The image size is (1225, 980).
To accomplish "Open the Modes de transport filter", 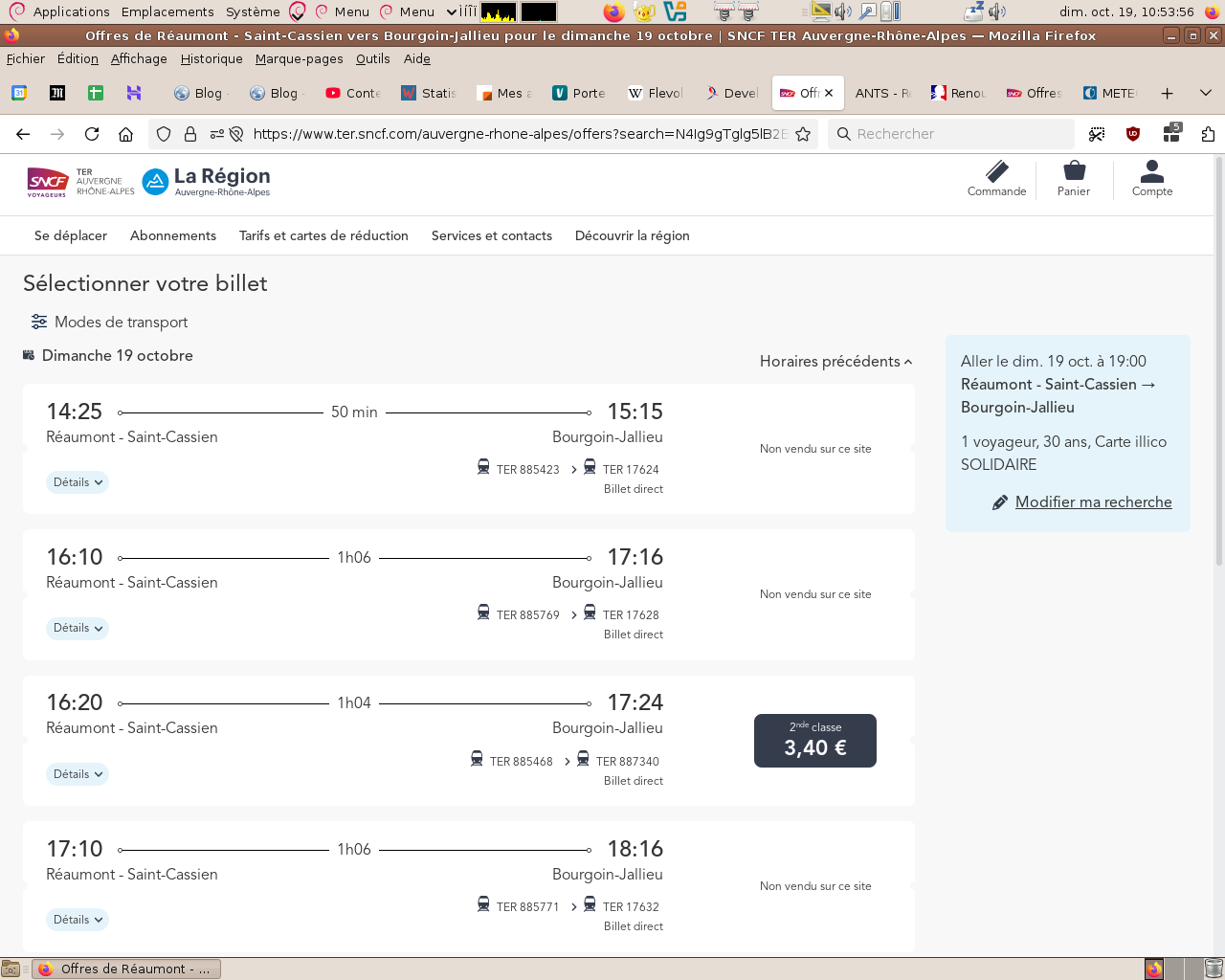I will 109,322.
